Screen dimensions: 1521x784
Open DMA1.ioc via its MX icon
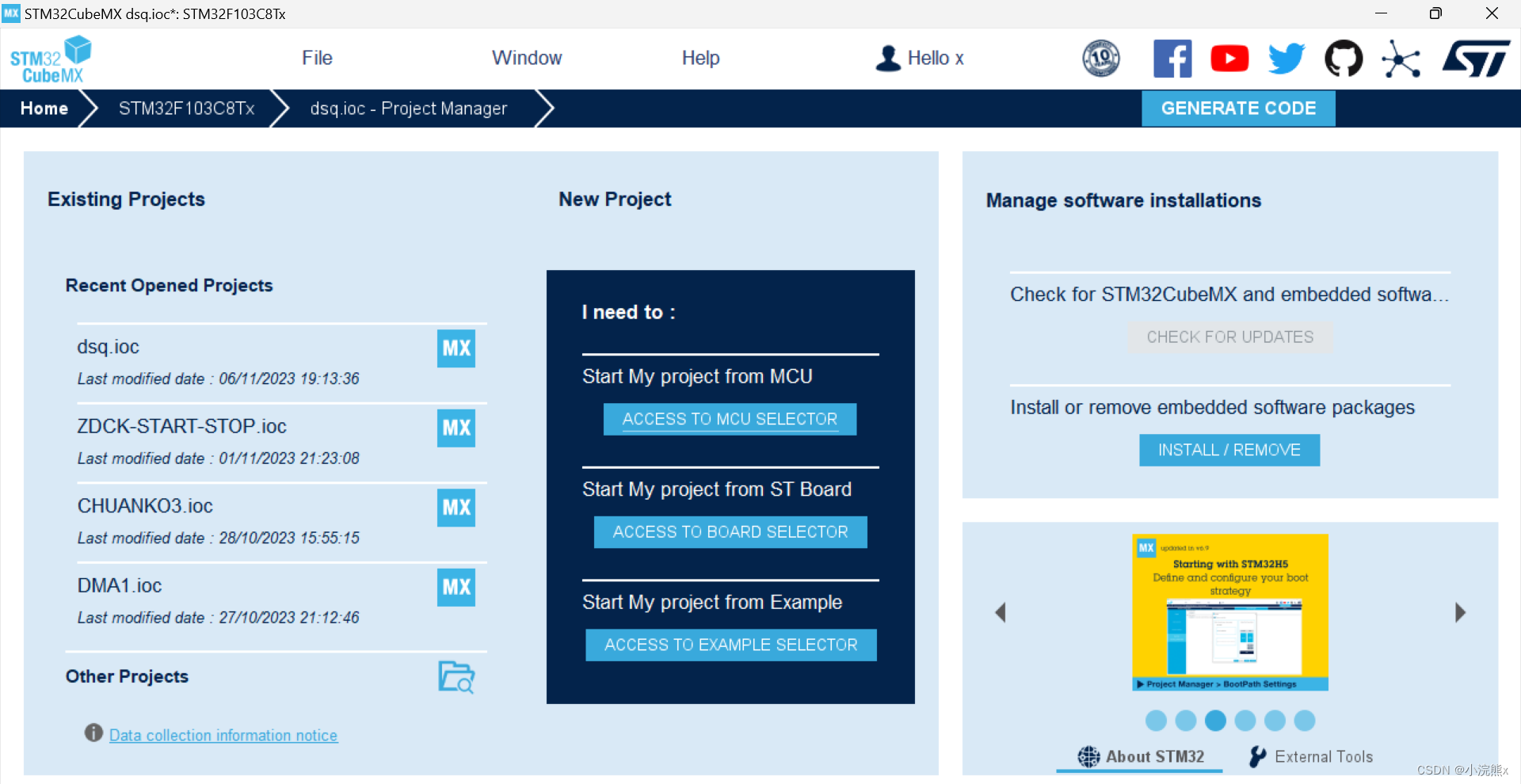pyautogui.click(x=456, y=588)
